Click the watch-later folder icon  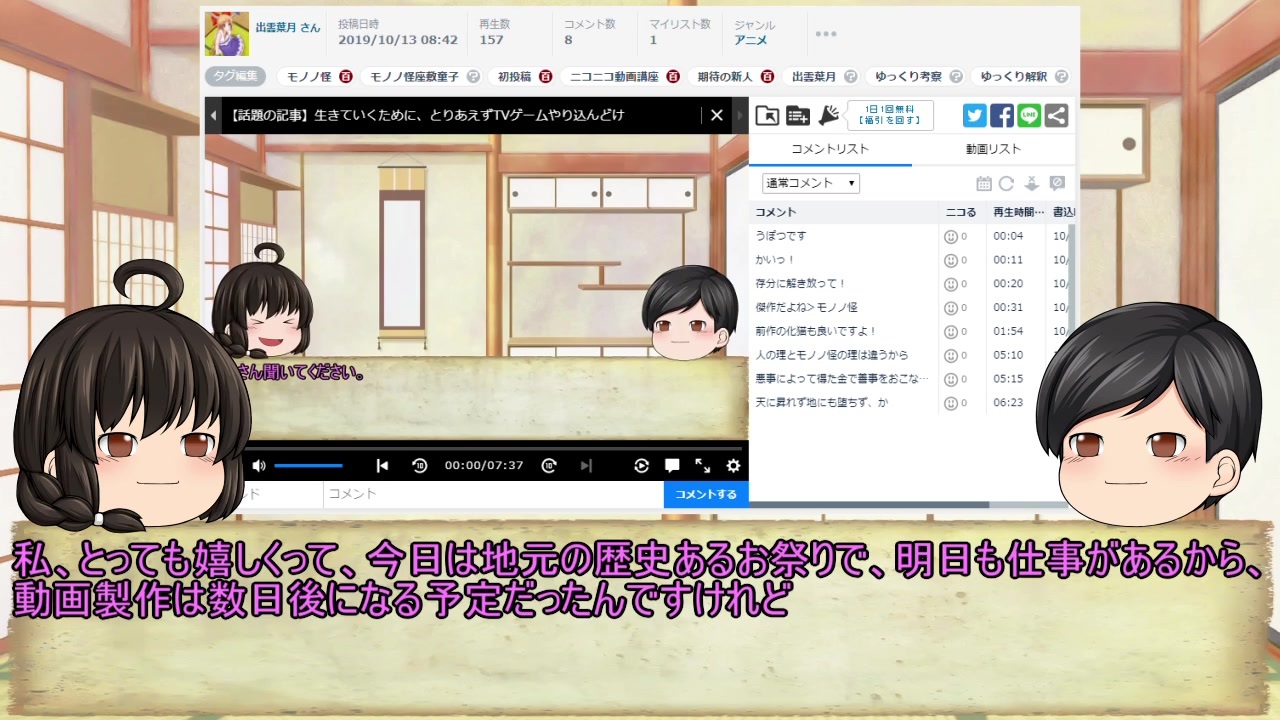[x=767, y=115]
